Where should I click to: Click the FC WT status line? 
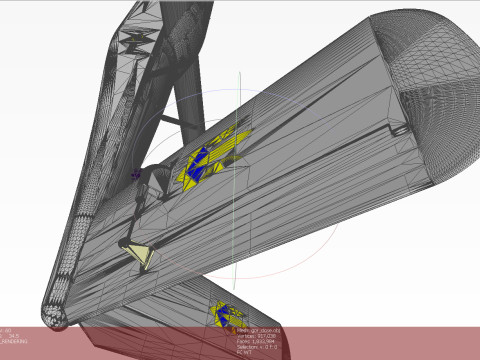click(x=244, y=352)
